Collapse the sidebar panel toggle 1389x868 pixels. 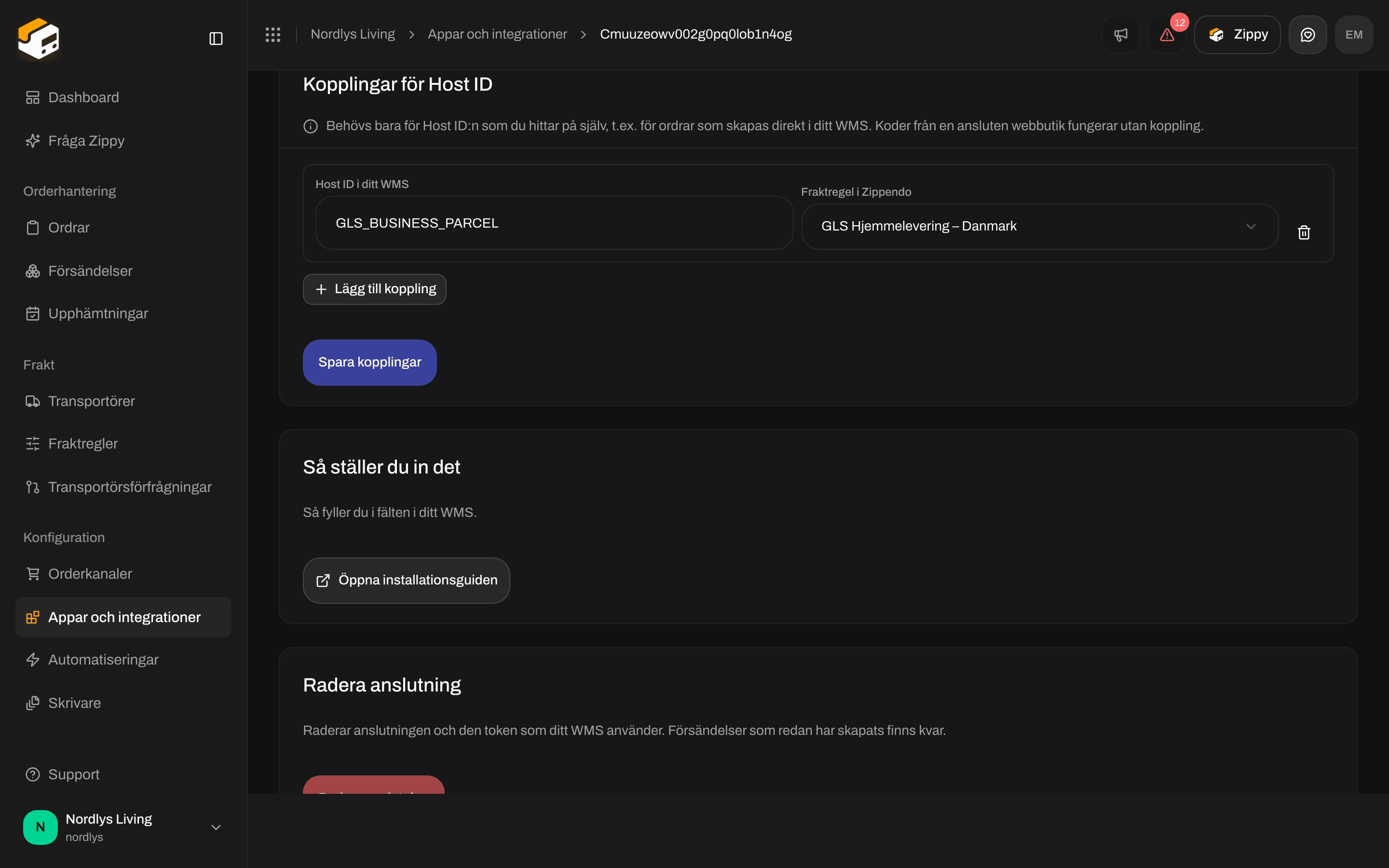click(216, 39)
